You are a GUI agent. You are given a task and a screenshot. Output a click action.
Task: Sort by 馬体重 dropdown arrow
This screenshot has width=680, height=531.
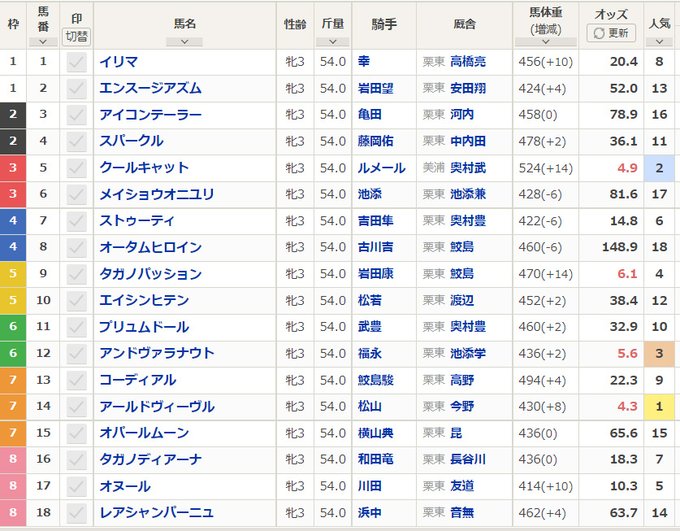click(546, 42)
